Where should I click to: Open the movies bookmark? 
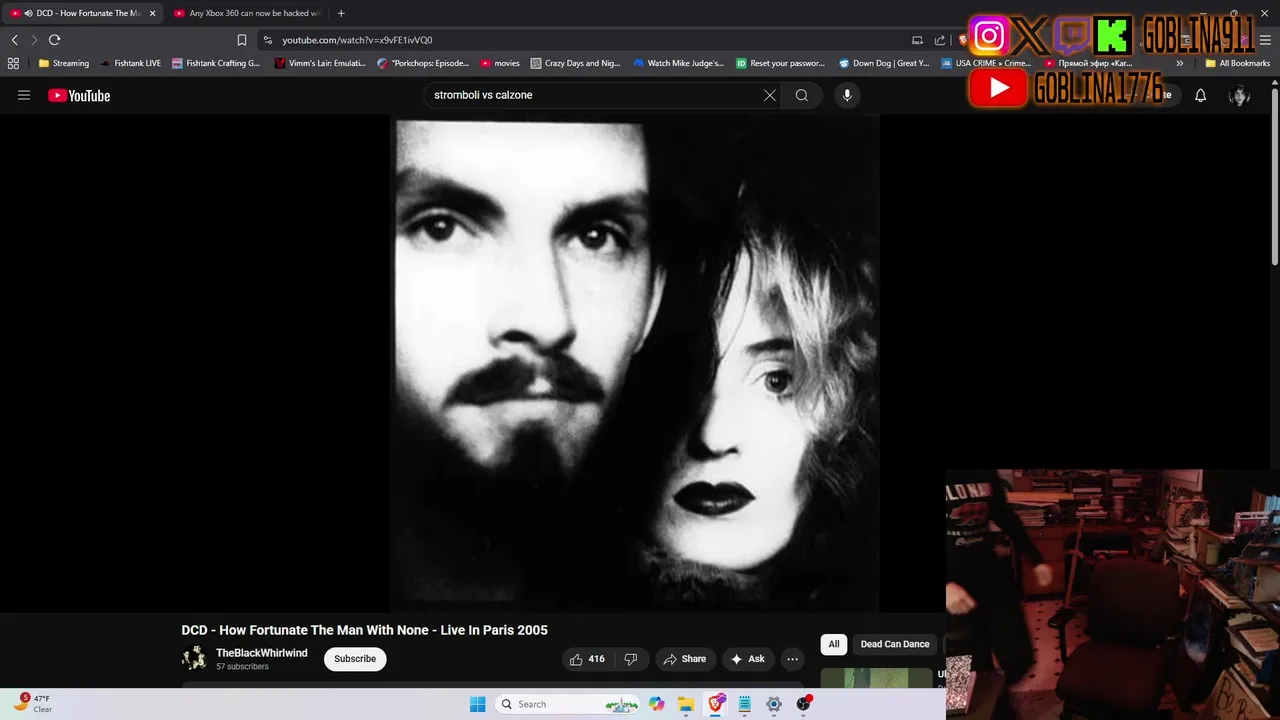500,63
